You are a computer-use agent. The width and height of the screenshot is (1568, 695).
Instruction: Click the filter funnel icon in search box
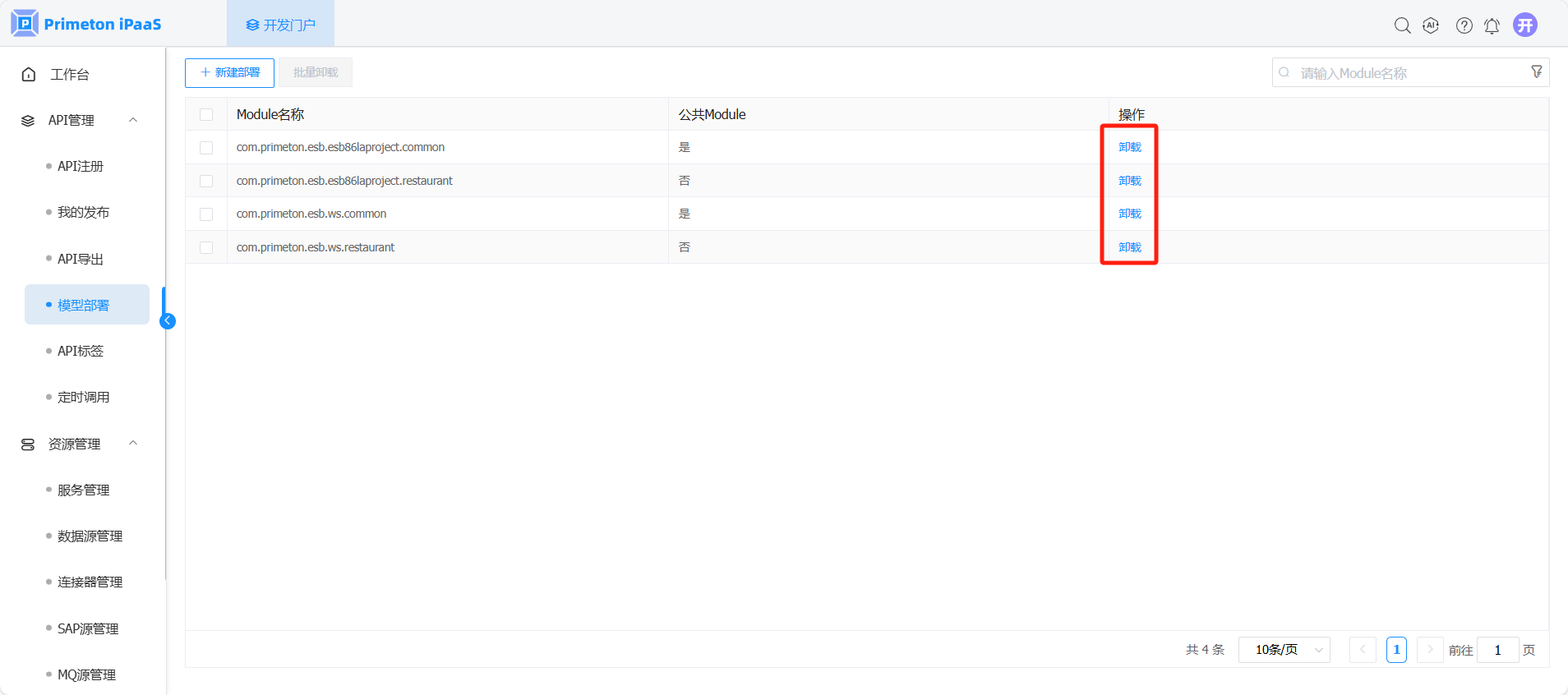[1536, 72]
